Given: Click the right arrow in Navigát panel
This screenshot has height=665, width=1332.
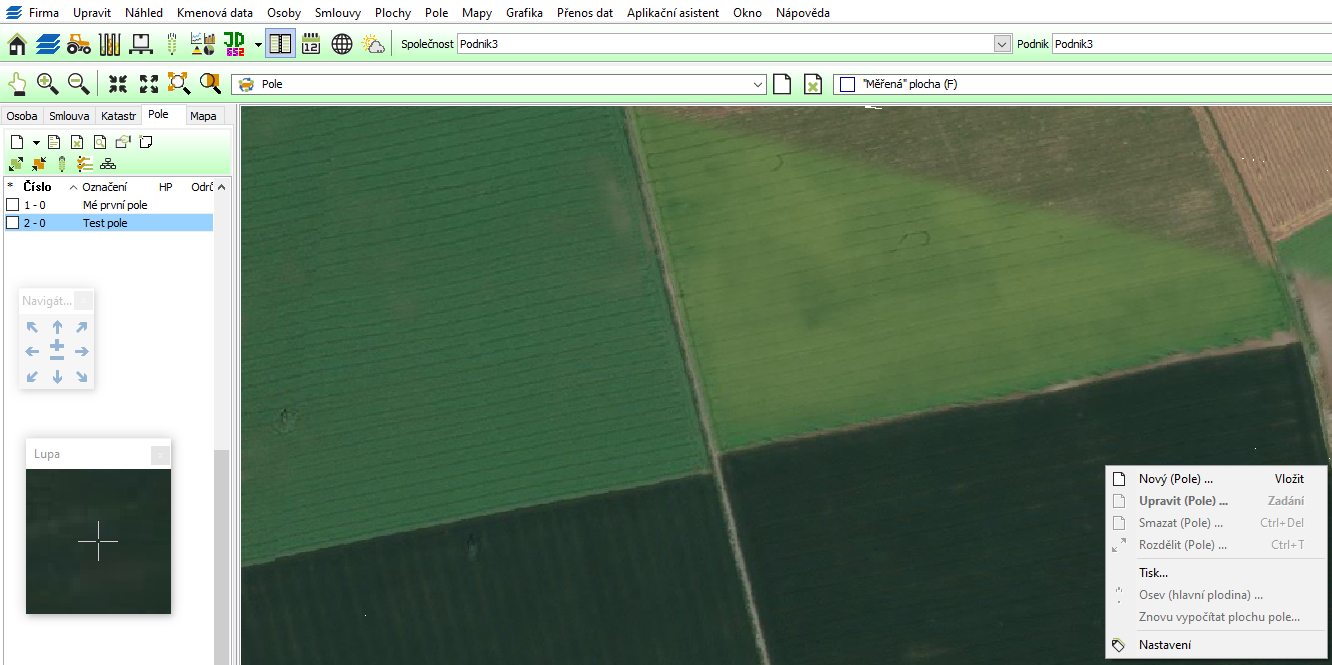Looking at the screenshot, I should click(82, 352).
